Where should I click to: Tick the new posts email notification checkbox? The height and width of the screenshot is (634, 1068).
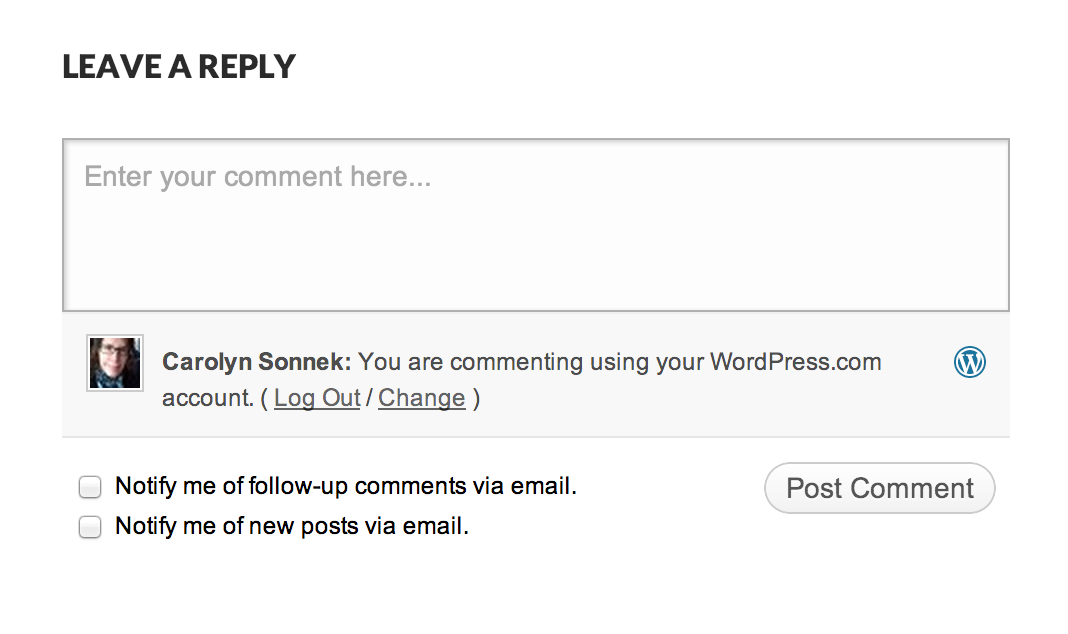tap(91, 527)
